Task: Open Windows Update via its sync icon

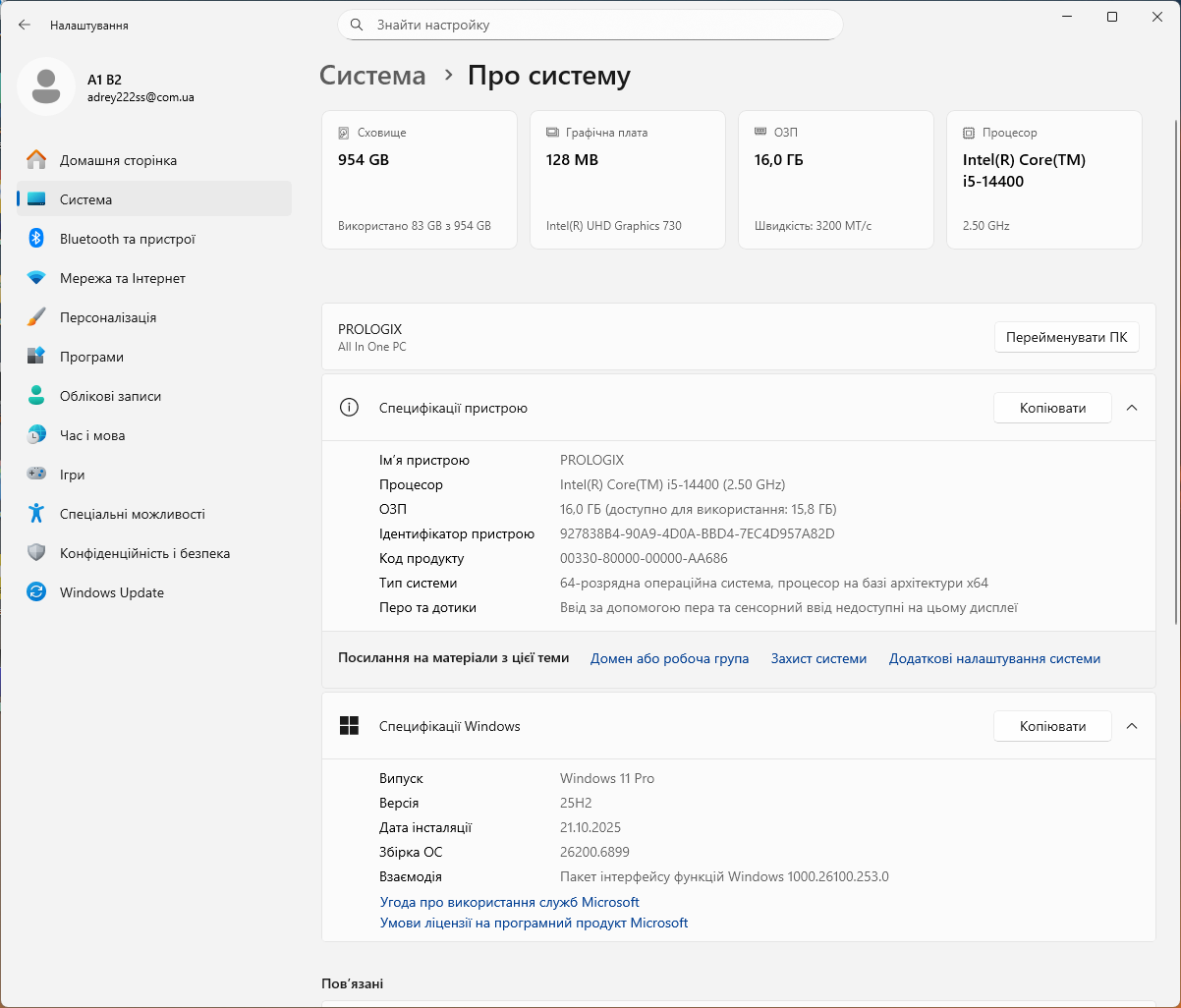Action: [36, 592]
